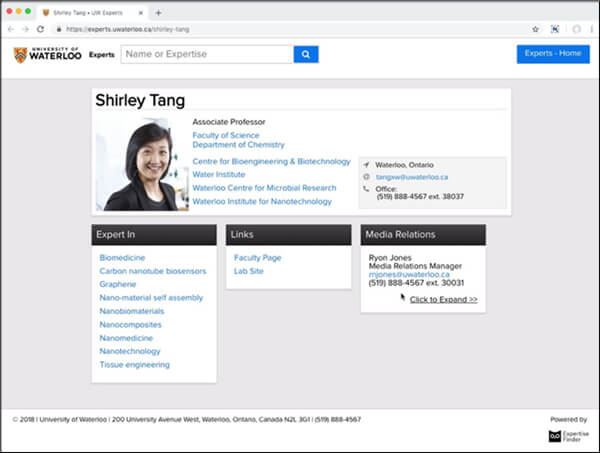Click the footer copyright address text

coord(187,419)
